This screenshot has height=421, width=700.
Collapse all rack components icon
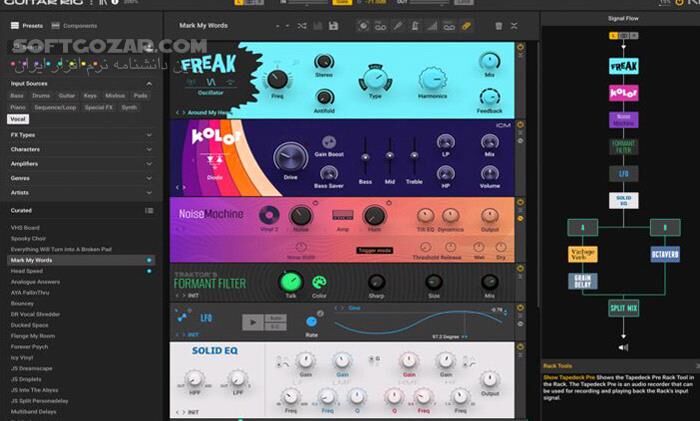pos(514,26)
